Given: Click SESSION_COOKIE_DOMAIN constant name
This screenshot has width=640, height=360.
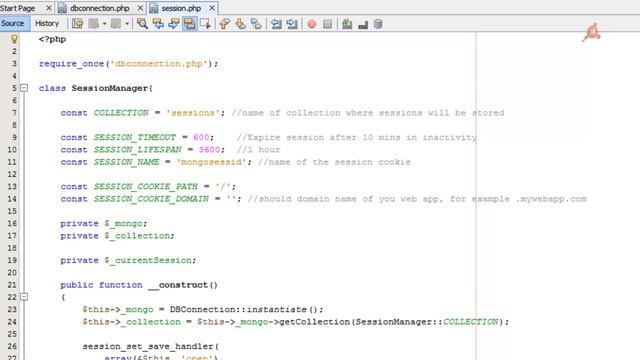Looking at the screenshot, I should coord(151,199).
